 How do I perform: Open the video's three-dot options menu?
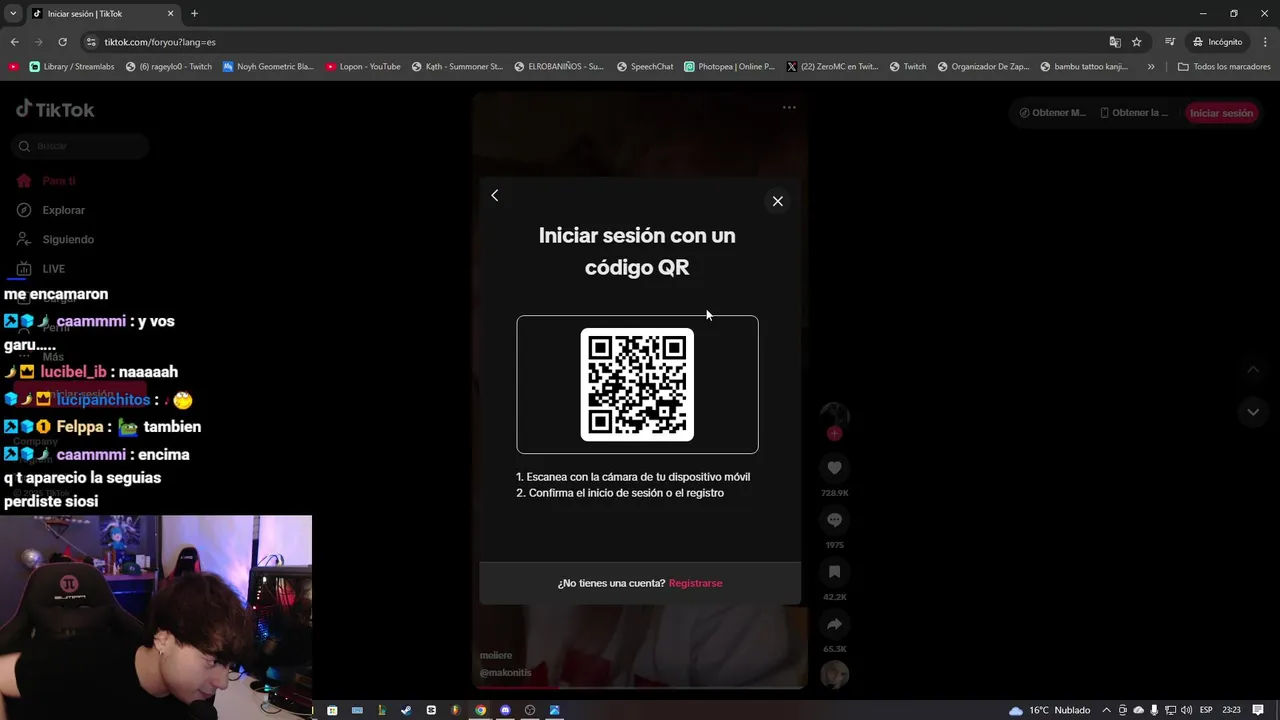point(789,107)
